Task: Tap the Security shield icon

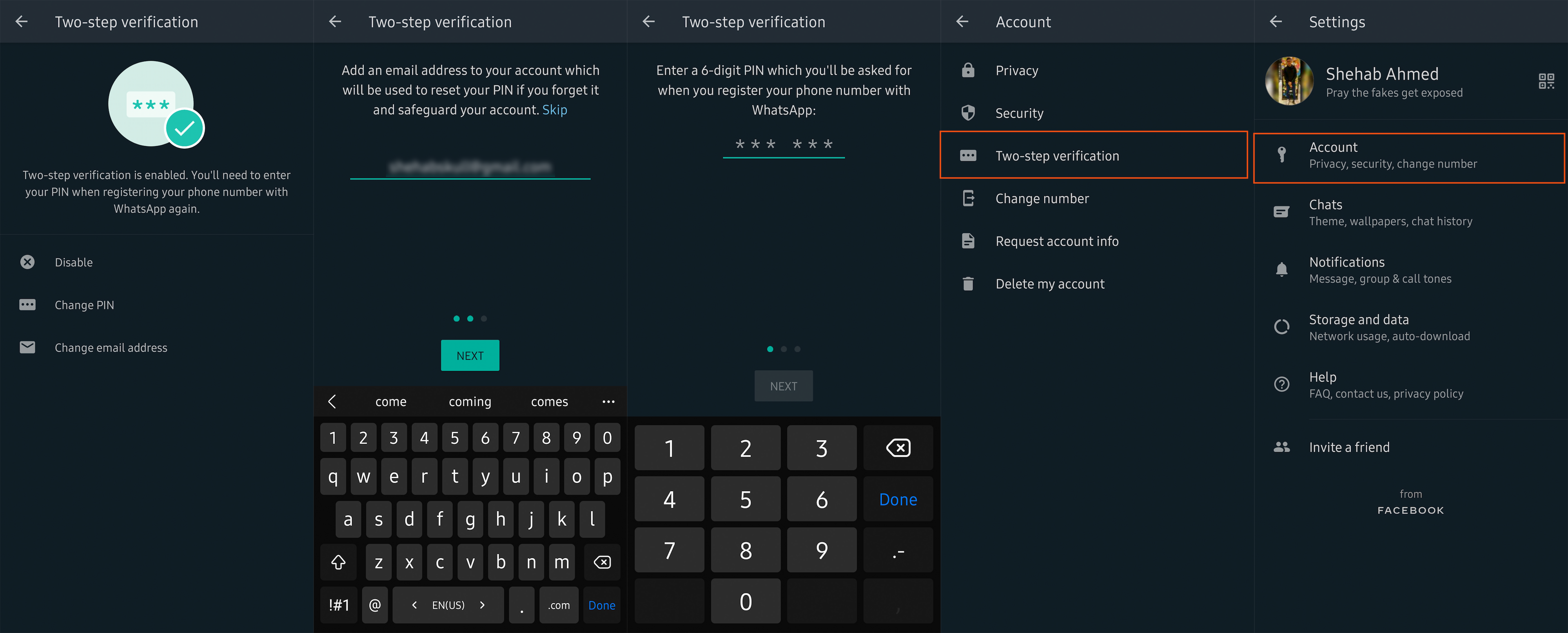Action: coord(968,113)
